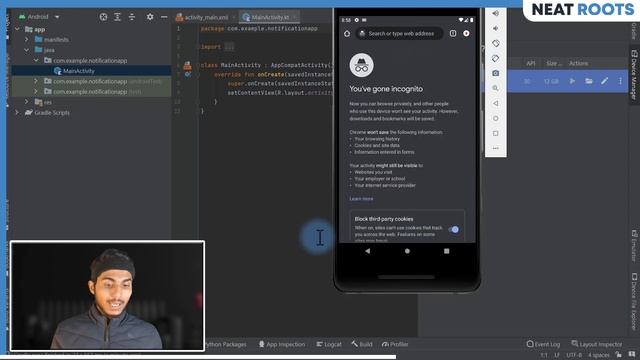
Task: Open Layout Inspector tool window
Action: click(x=597, y=344)
